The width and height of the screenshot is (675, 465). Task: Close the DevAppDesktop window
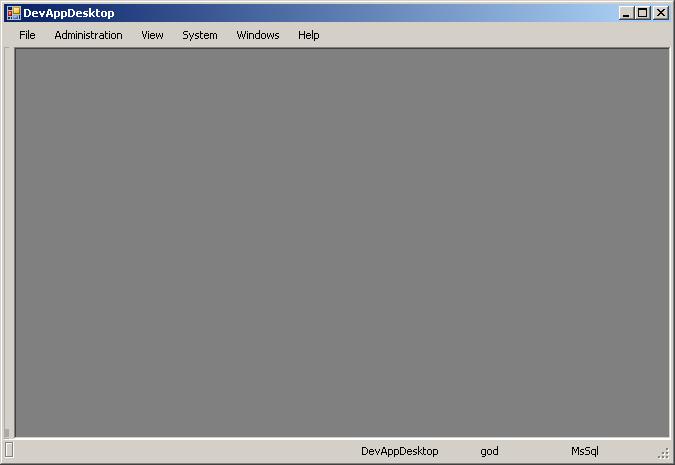(x=660, y=13)
